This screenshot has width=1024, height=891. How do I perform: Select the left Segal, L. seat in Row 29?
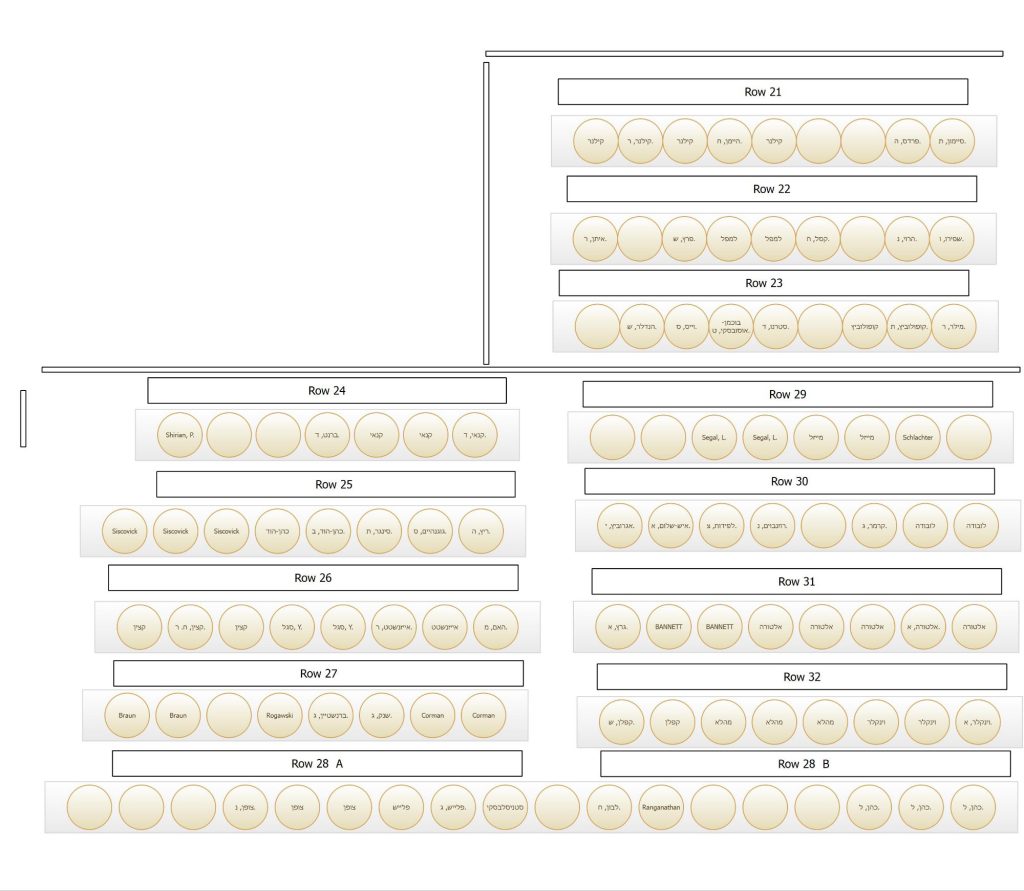(x=714, y=437)
